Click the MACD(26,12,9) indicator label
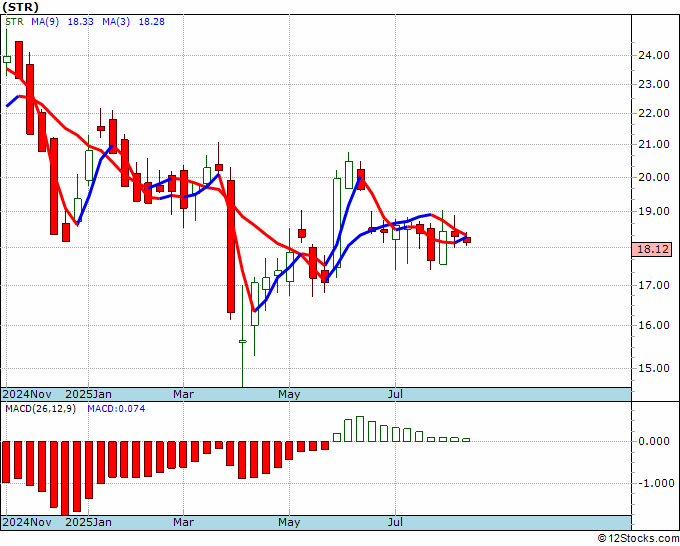The height and width of the screenshot is (546, 680). click(x=40, y=409)
